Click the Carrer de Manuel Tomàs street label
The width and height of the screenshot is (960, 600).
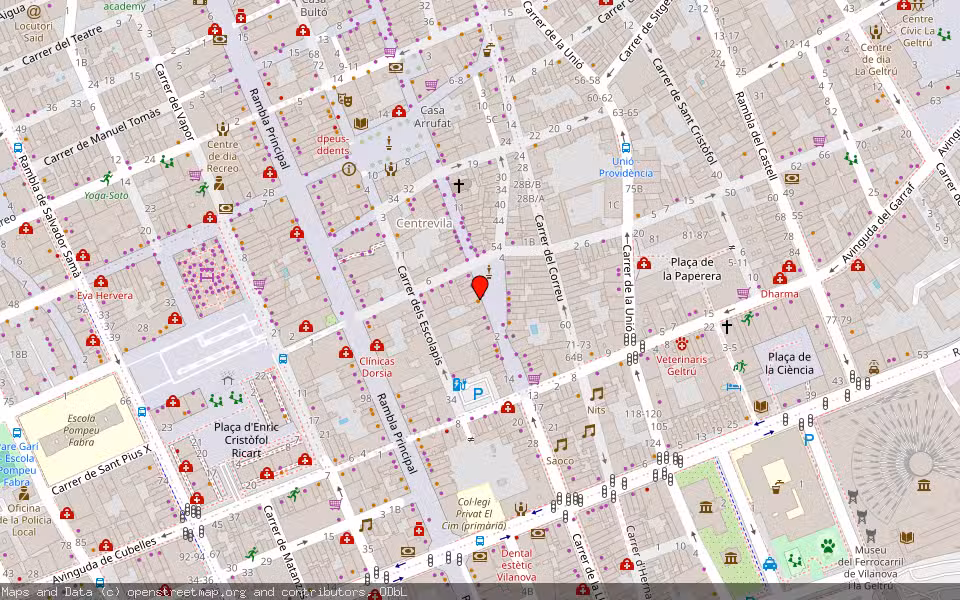click(102, 136)
